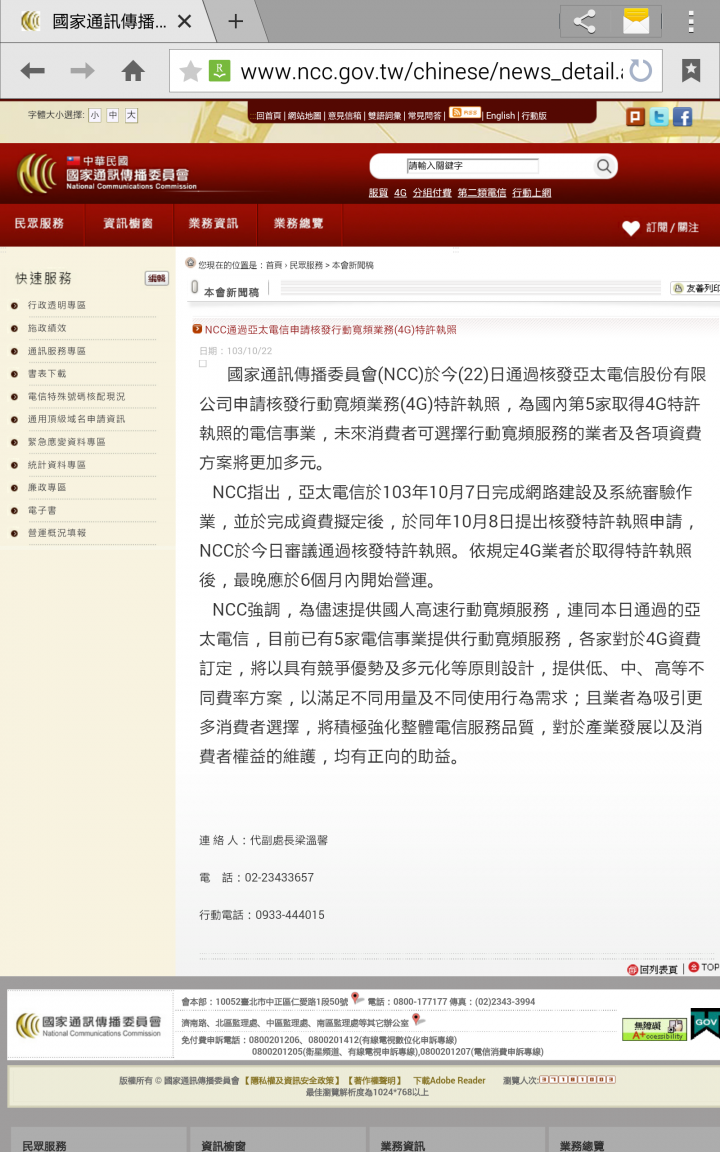Image resolution: width=720 pixels, height=1152 pixels.
Task: Go forward using the browser forward arrow
Action: click(x=82, y=71)
